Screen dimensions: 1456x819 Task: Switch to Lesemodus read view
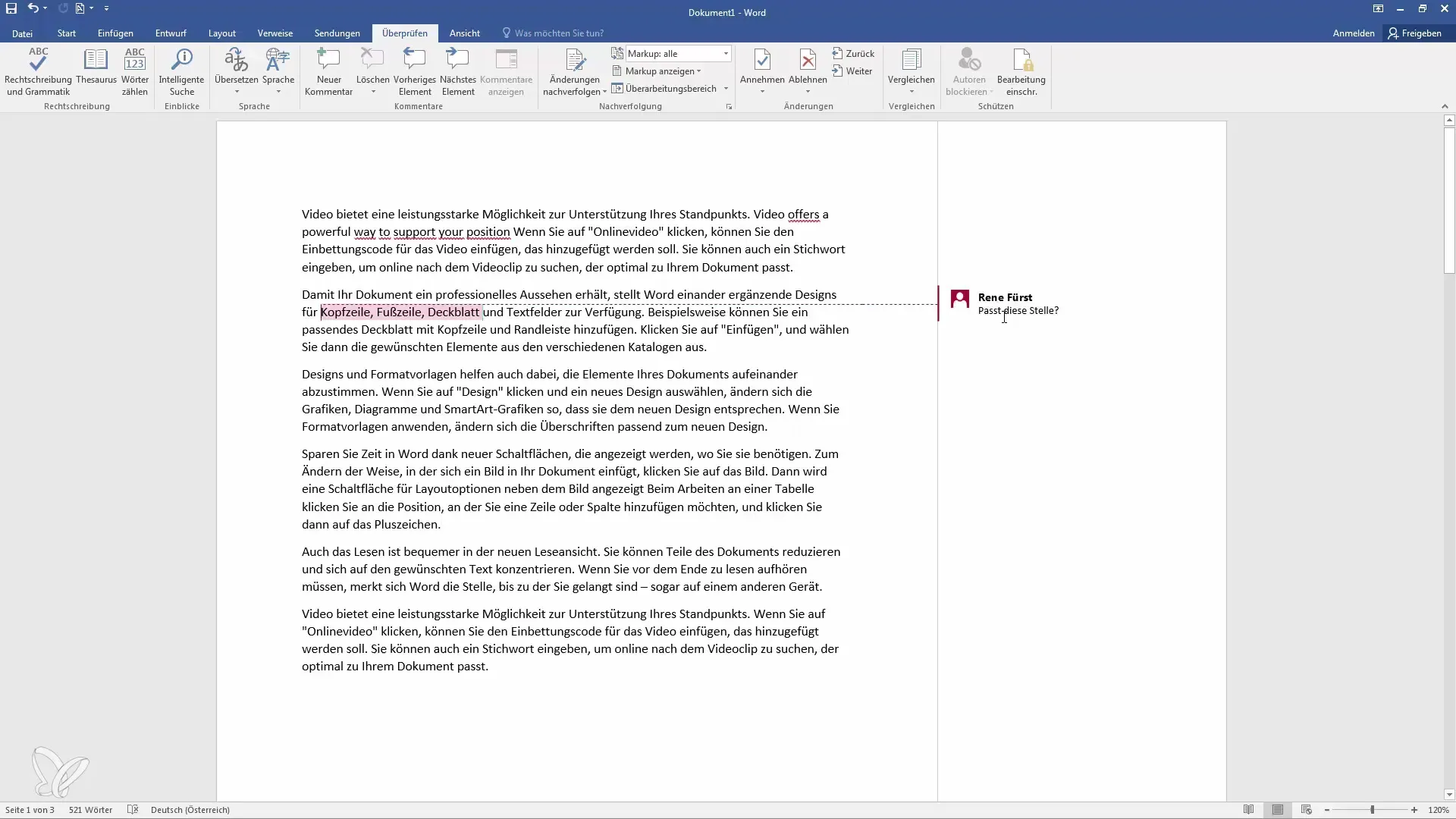pyautogui.click(x=1249, y=810)
